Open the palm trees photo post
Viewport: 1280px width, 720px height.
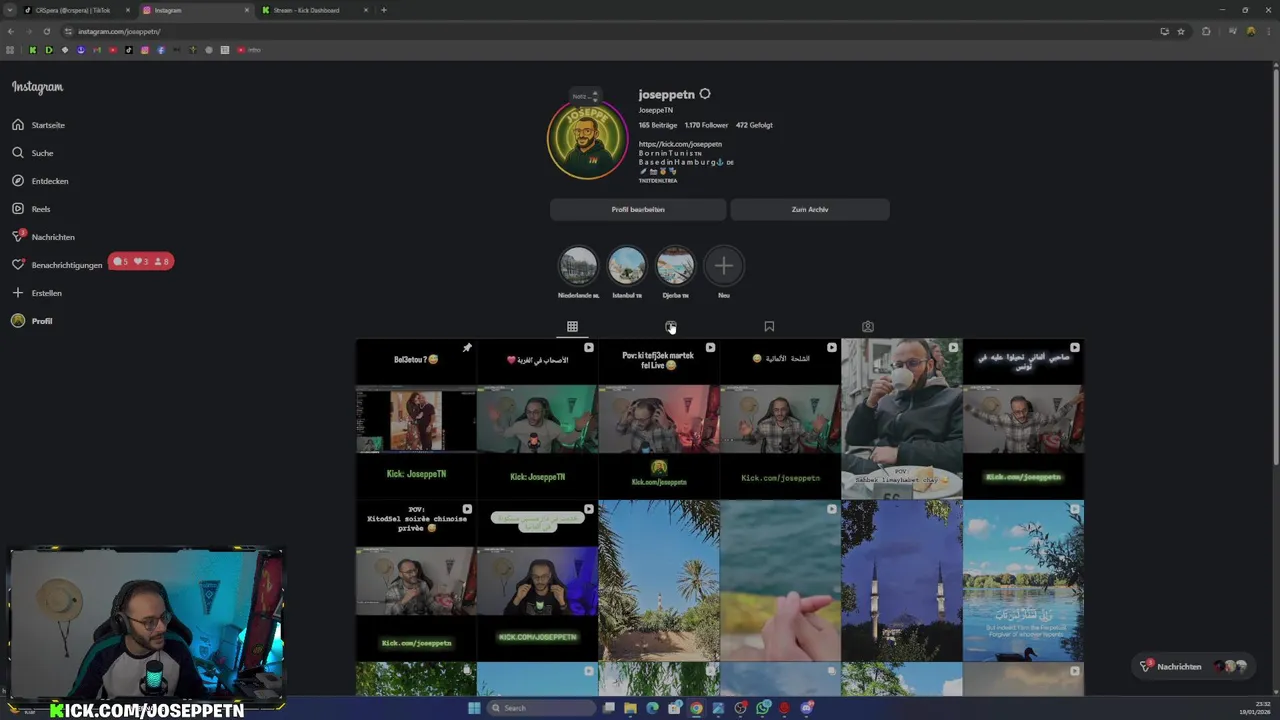point(658,582)
